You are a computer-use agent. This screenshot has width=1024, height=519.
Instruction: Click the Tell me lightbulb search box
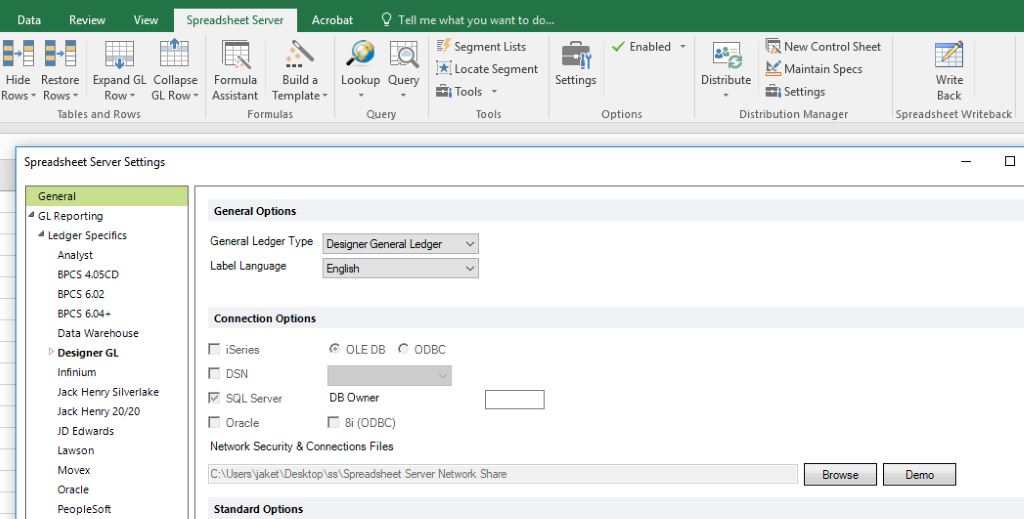pos(468,20)
